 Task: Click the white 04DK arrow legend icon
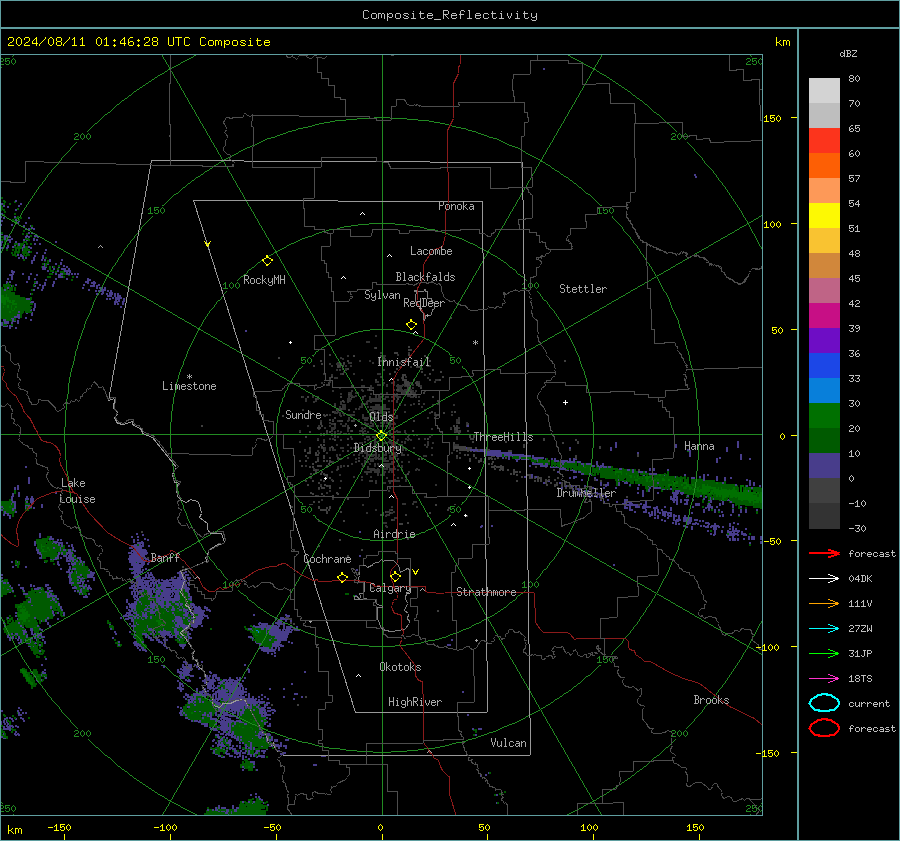coord(824,578)
